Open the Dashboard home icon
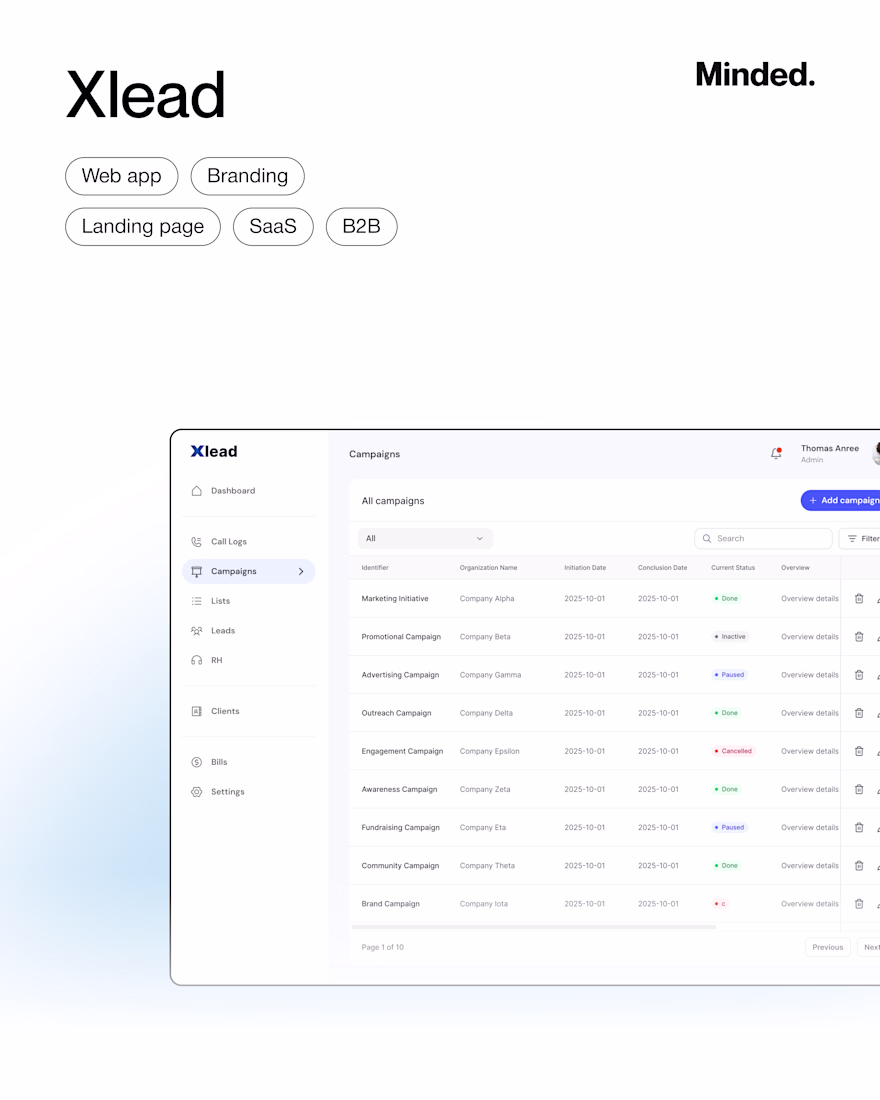Viewport: 880px width, 1100px height. (196, 491)
